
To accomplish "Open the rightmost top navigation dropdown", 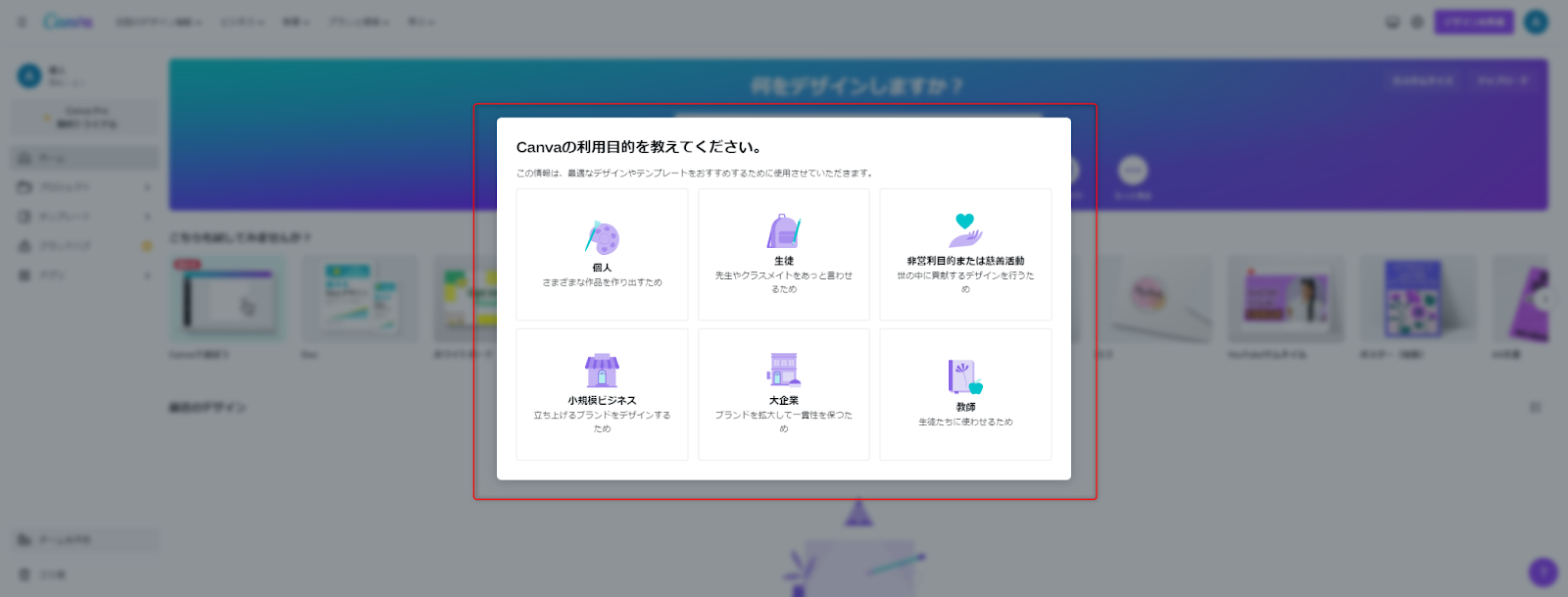I will tap(420, 22).
